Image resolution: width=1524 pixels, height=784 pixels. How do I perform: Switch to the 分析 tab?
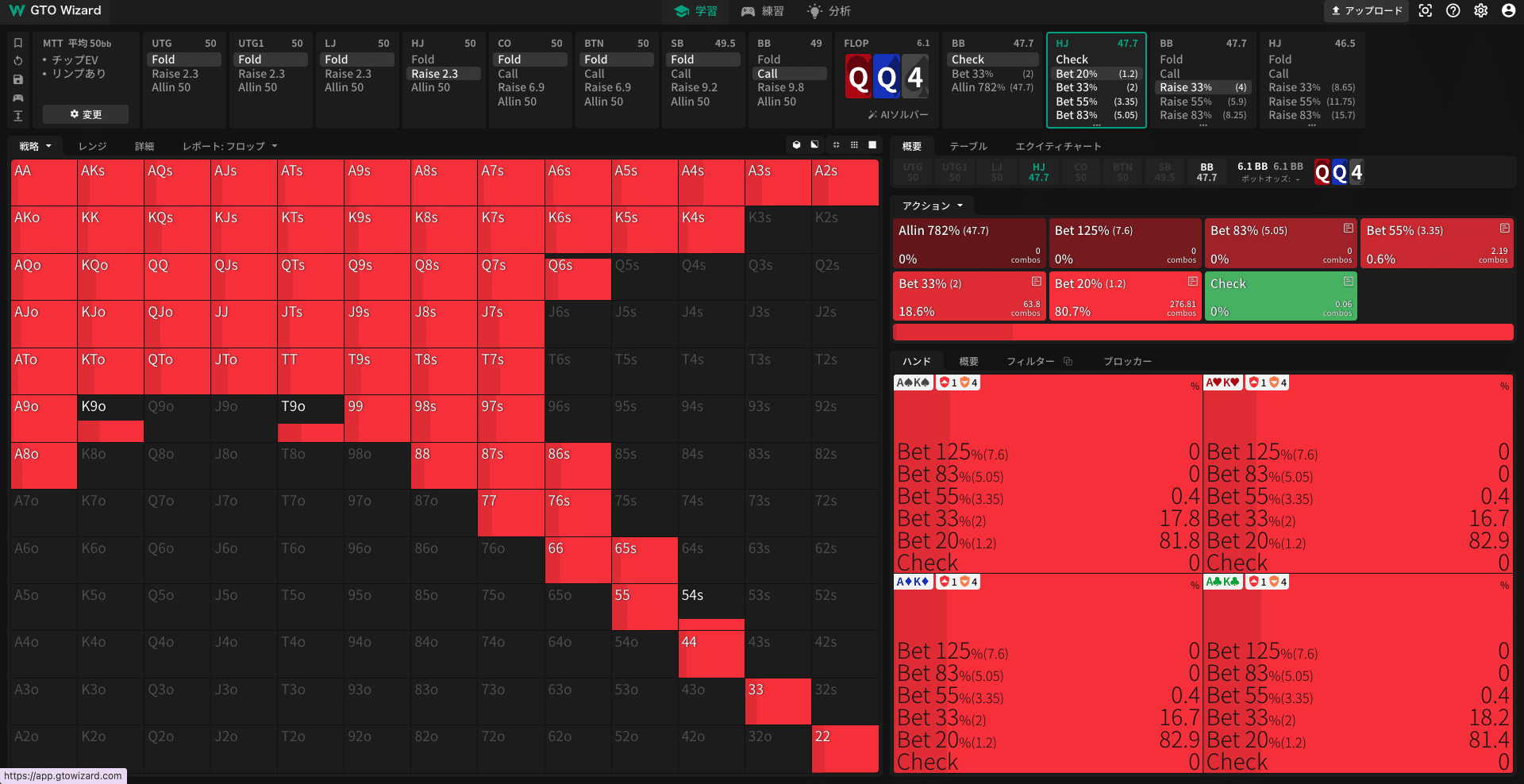(829, 11)
